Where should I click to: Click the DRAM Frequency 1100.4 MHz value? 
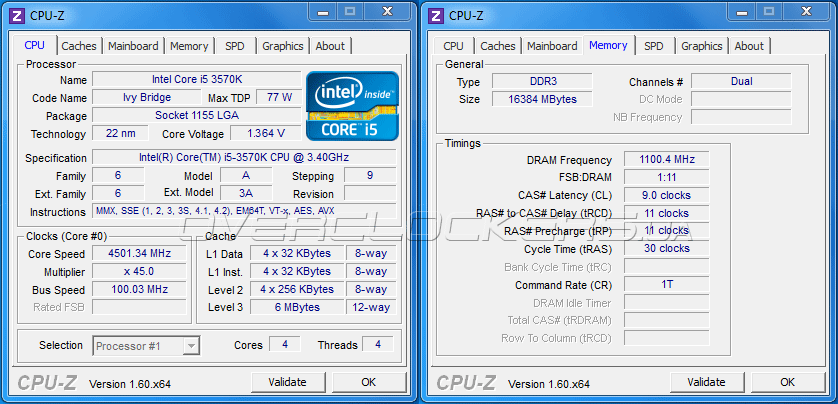coord(666,159)
